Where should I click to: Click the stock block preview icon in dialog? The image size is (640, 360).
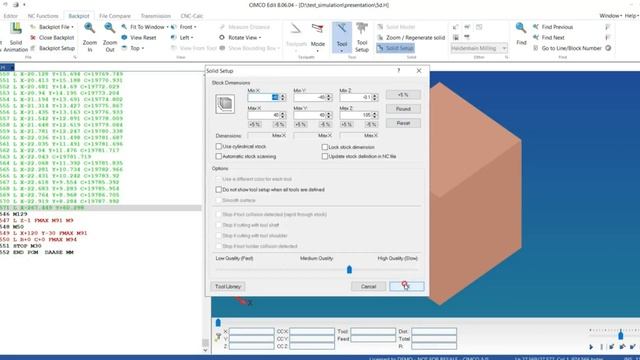(225, 104)
